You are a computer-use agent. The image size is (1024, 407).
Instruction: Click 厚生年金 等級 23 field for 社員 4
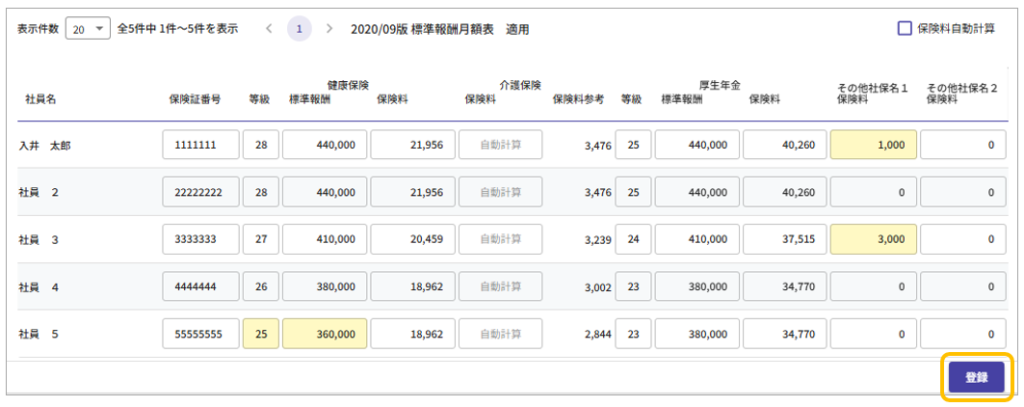[x=632, y=286]
